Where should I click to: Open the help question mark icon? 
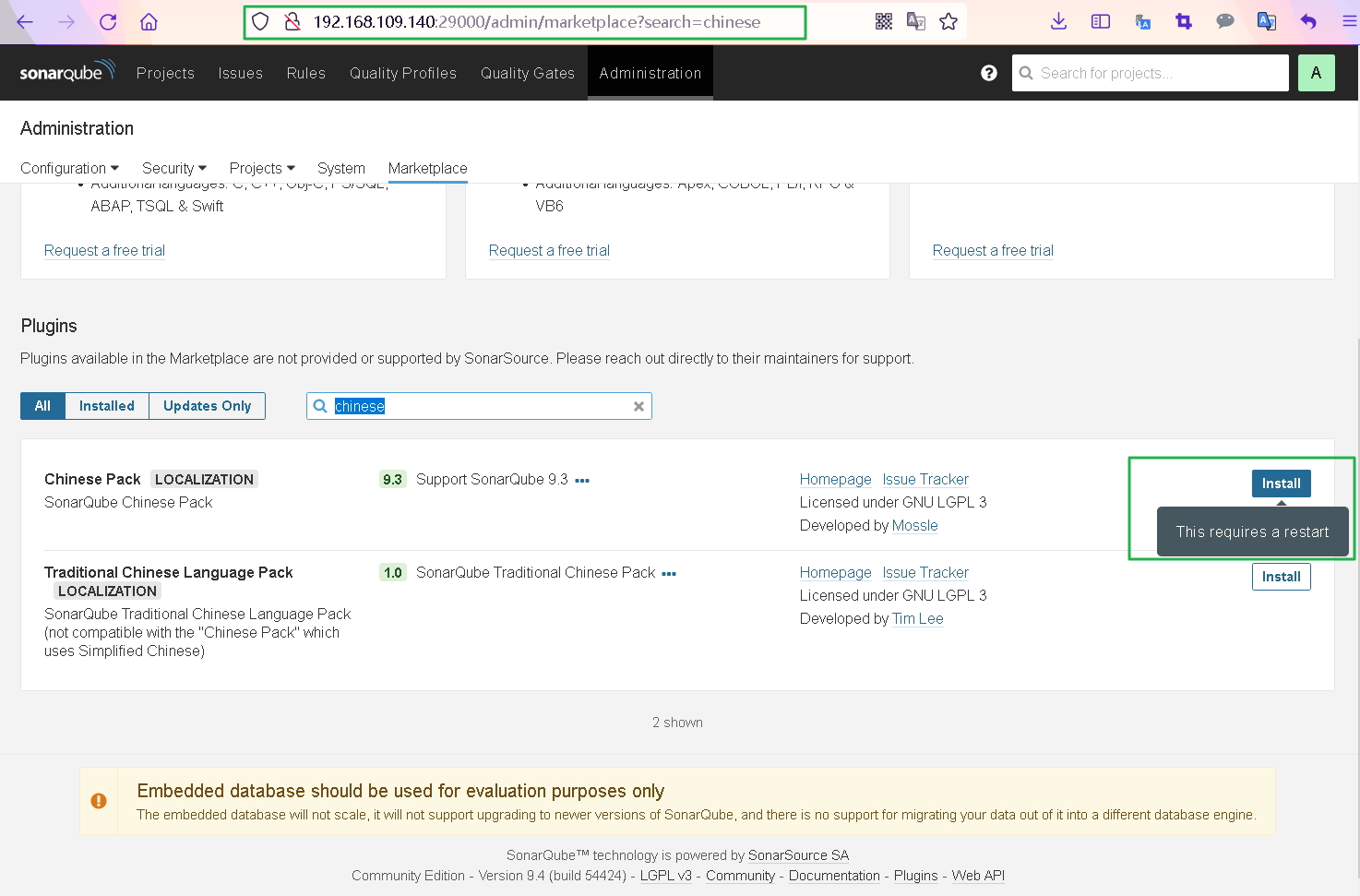pyautogui.click(x=989, y=73)
